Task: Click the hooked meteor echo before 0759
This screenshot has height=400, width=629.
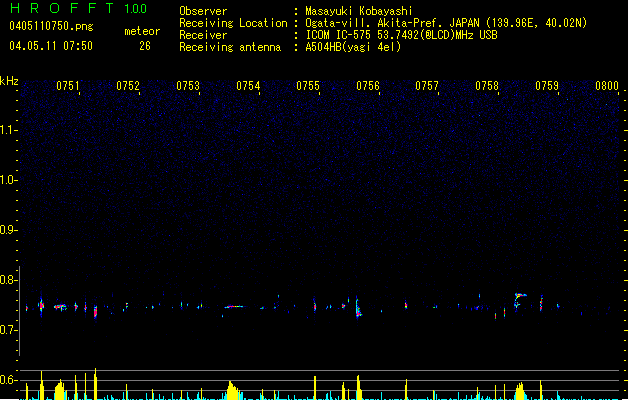Action: pyautogui.click(x=520, y=301)
